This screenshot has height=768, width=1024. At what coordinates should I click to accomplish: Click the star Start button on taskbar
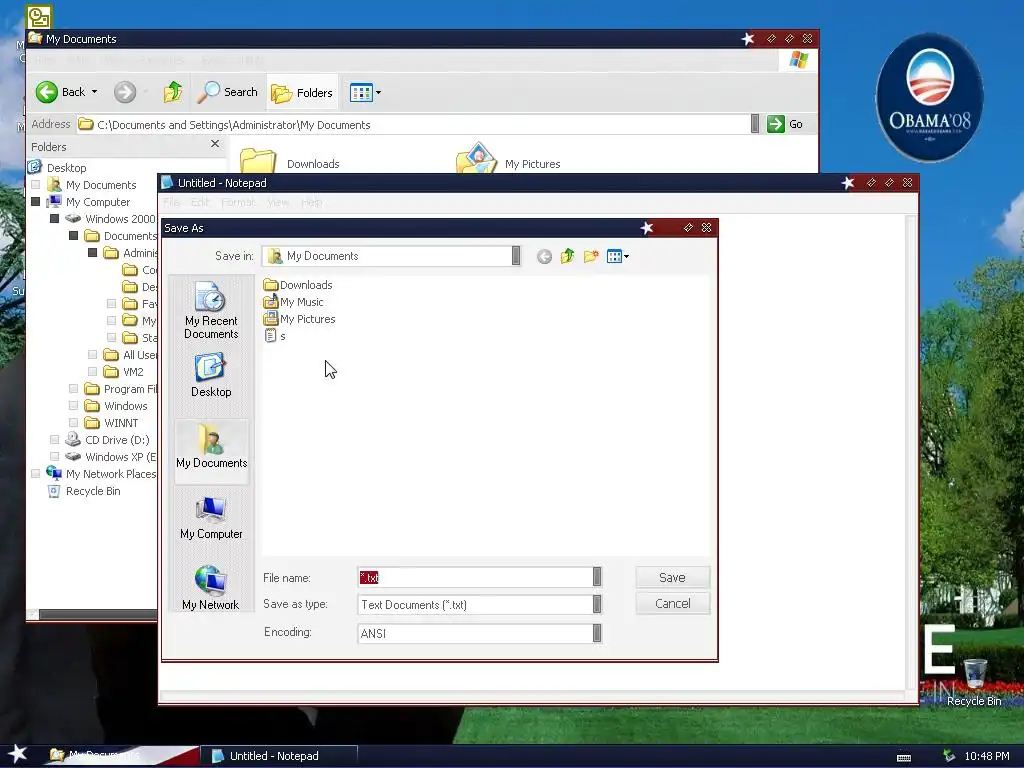point(17,754)
